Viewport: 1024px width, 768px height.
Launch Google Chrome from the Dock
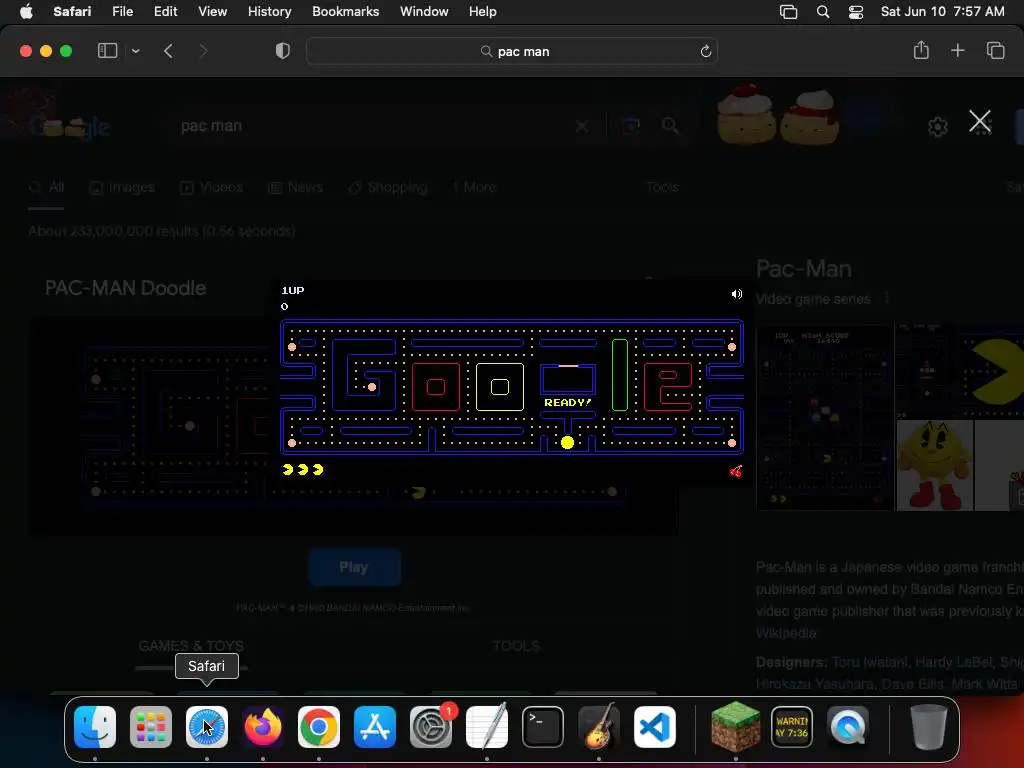[x=319, y=726]
